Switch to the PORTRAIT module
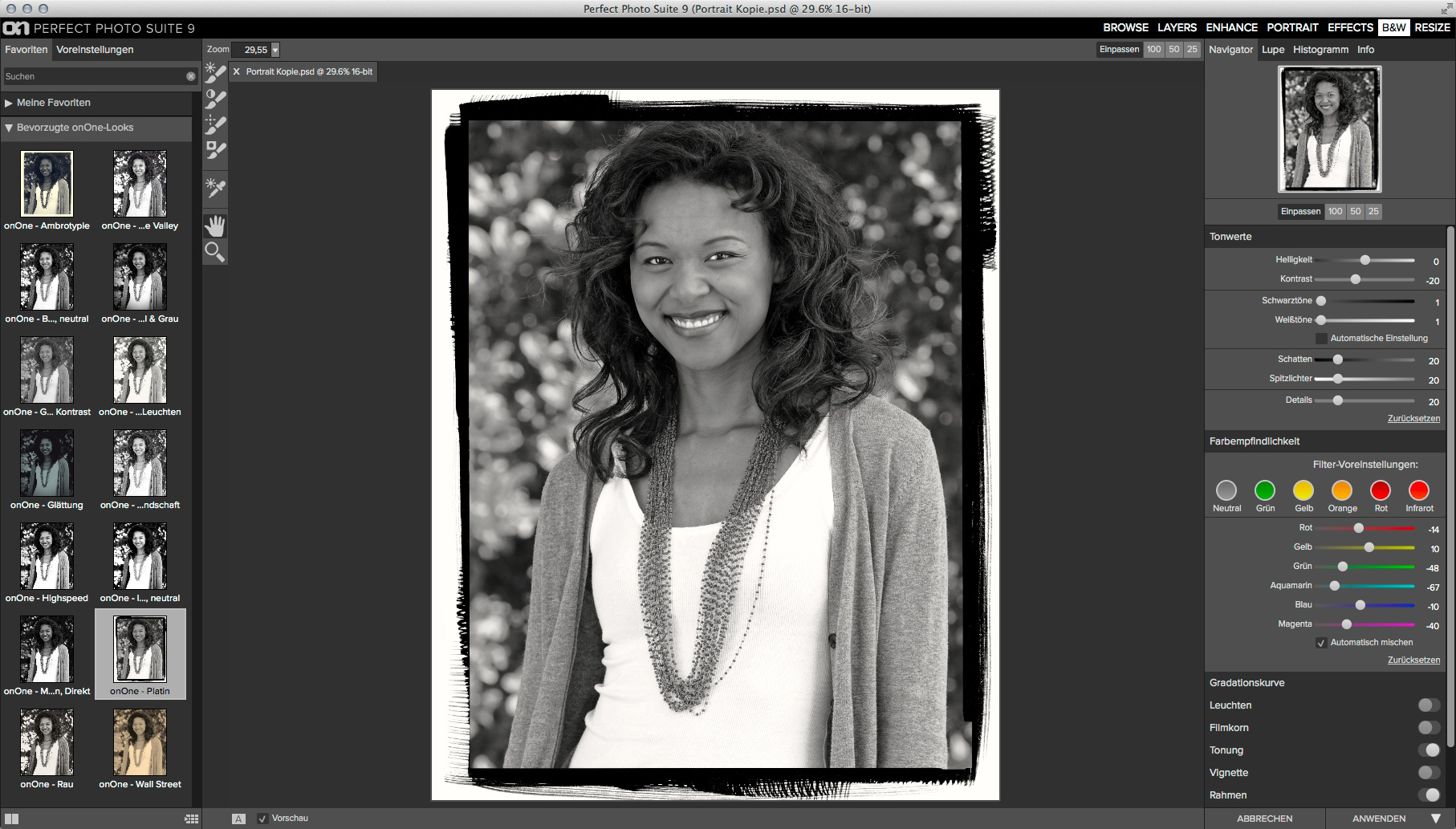This screenshot has width=1456, height=829. pos(1292,27)
